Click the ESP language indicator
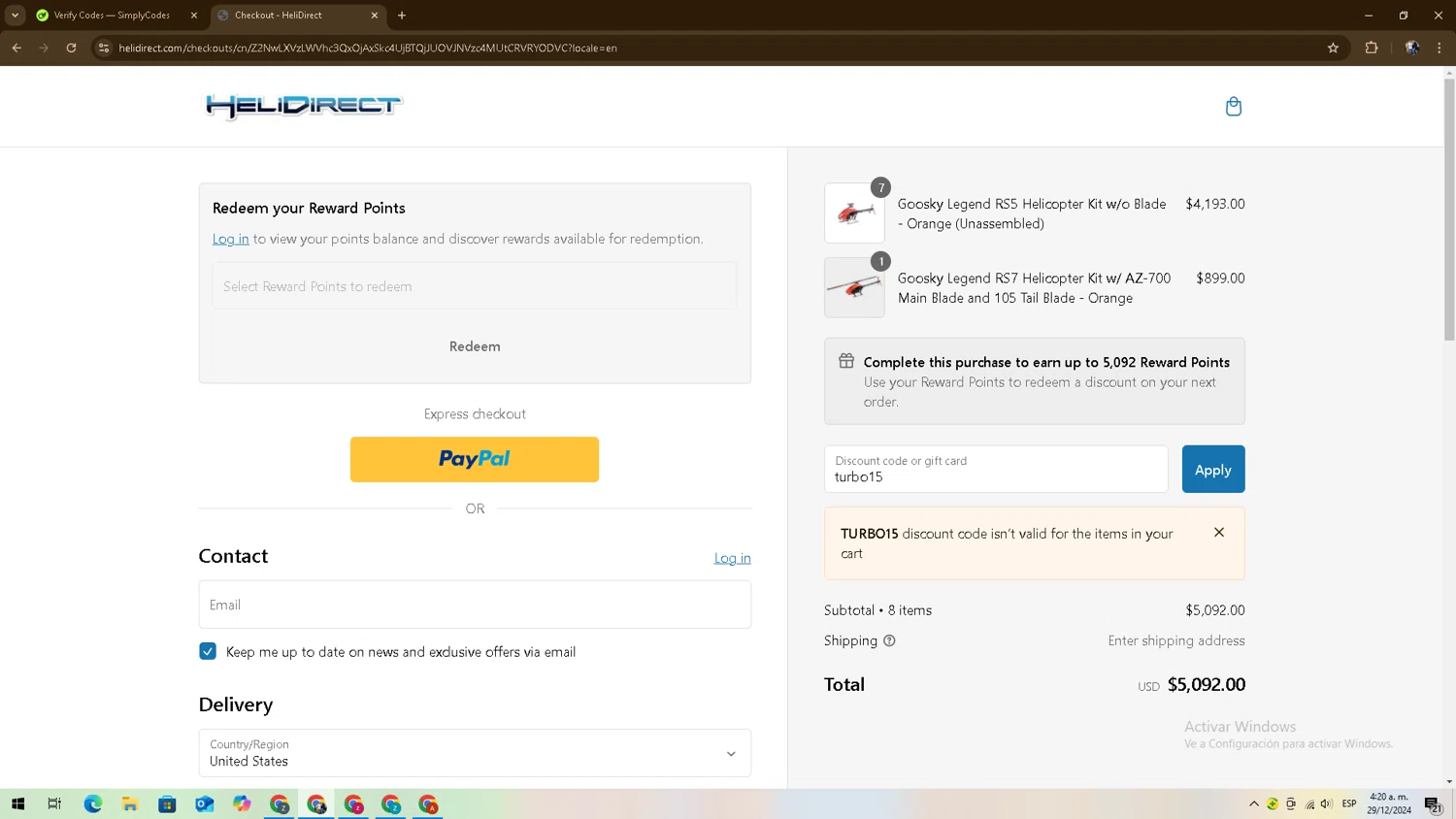This screenshot has width=1456, height=819. coord(1349,804)
